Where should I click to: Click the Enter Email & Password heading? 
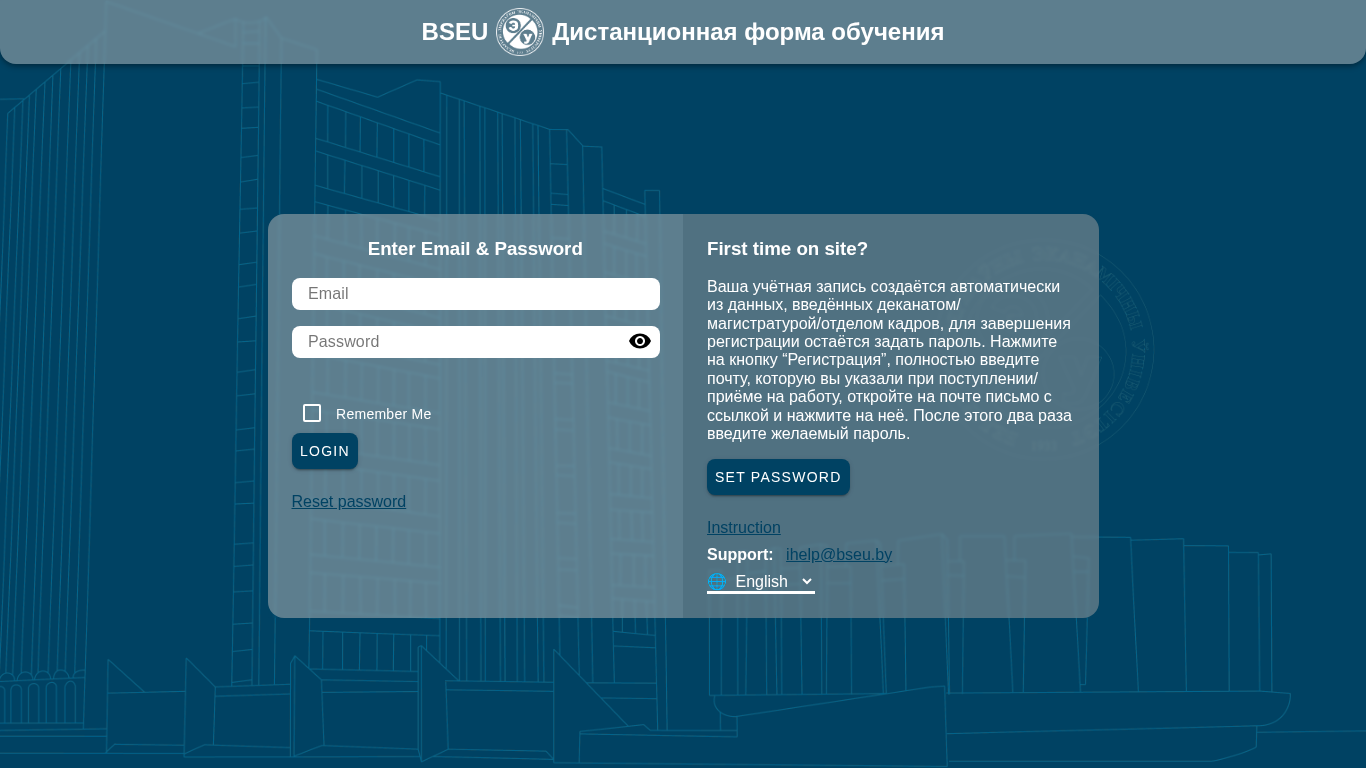pos(475,249)
